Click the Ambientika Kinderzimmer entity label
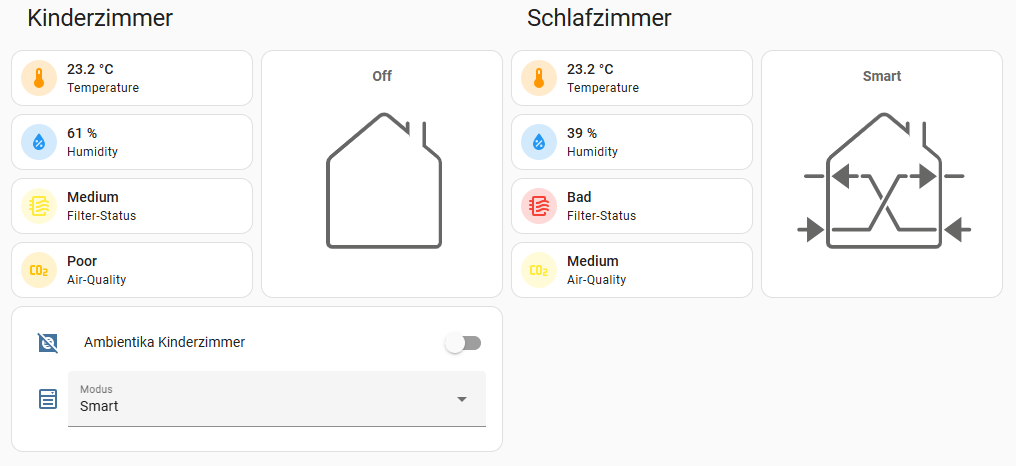1016x466 pixels. 164,342
